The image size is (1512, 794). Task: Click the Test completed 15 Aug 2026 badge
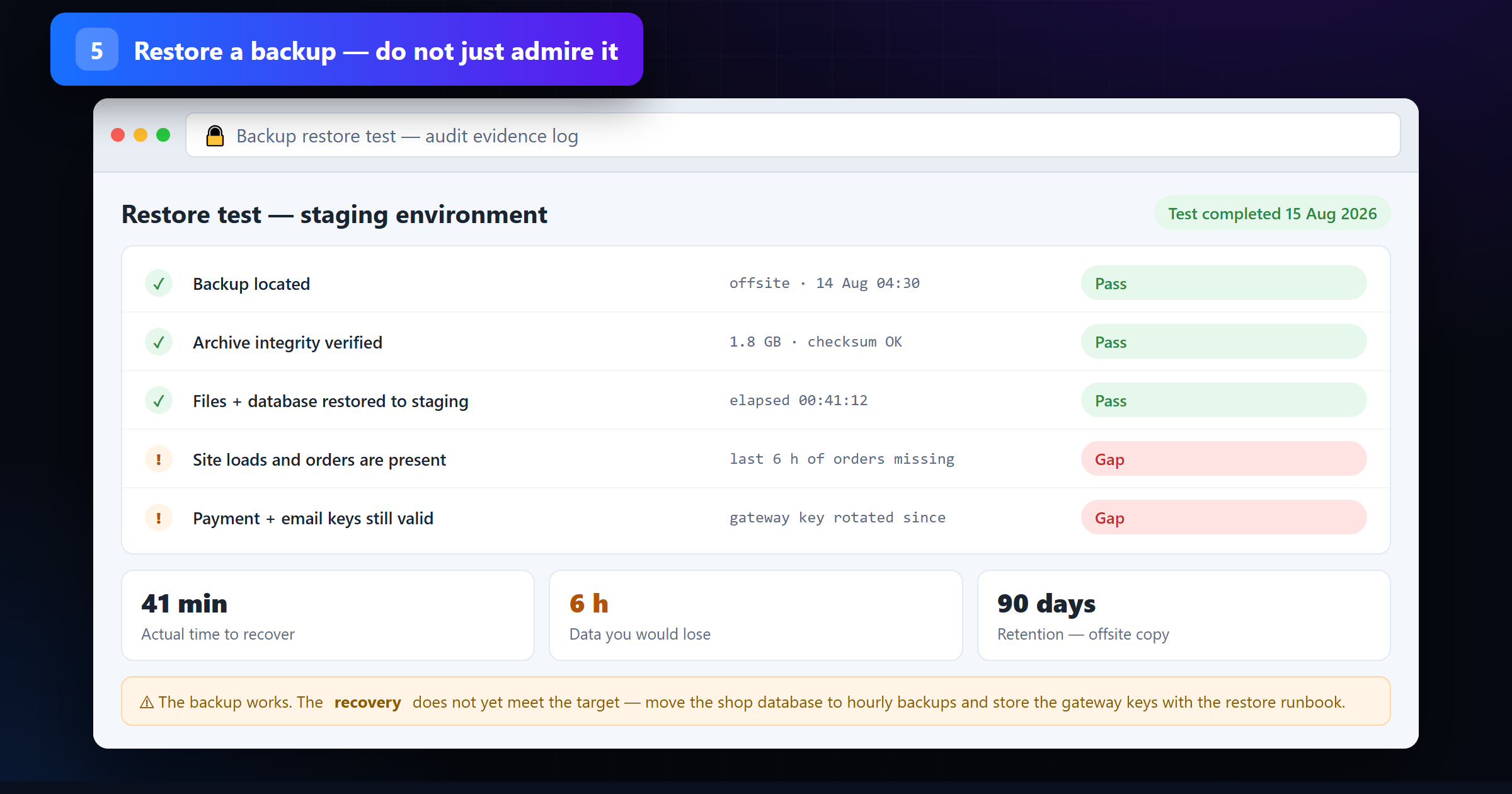click(1272, 214)
